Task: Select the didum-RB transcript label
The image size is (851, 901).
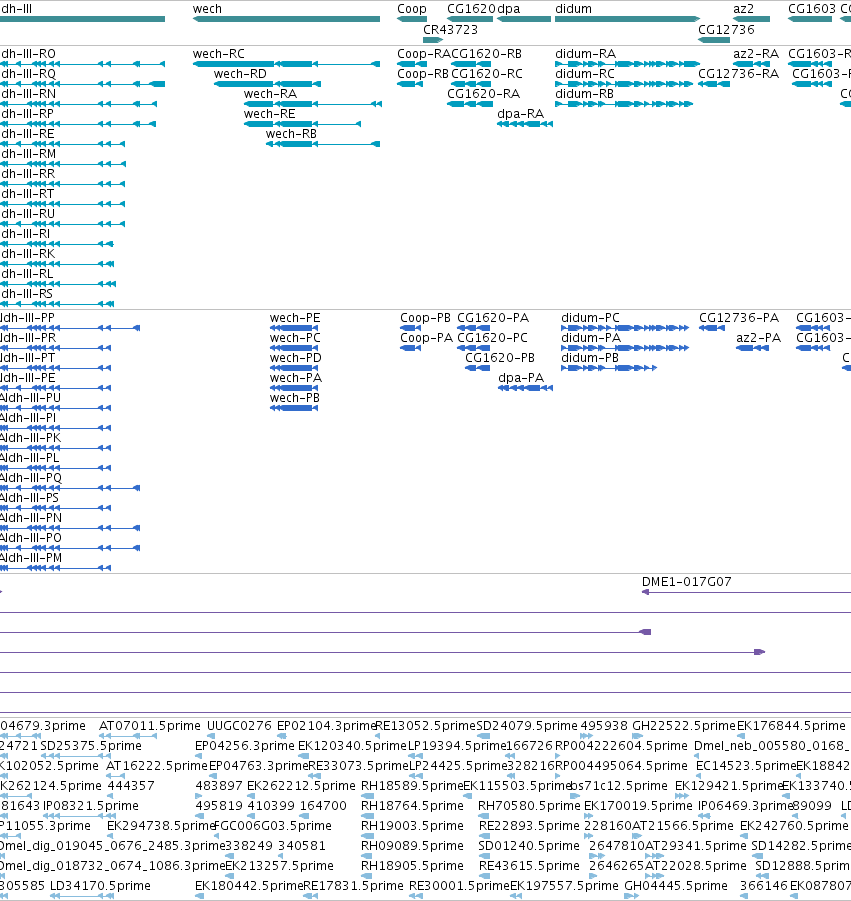Action: (x=584, y=94)
